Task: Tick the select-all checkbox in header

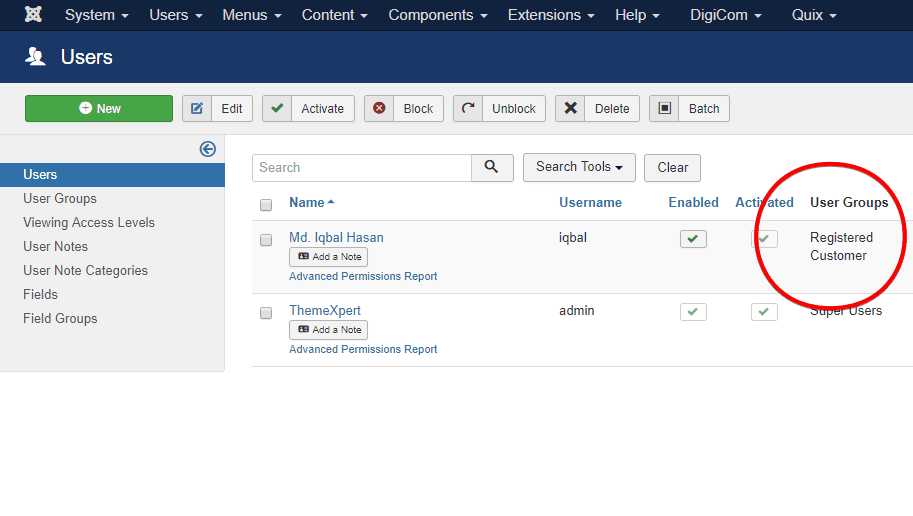Action: 266,205
